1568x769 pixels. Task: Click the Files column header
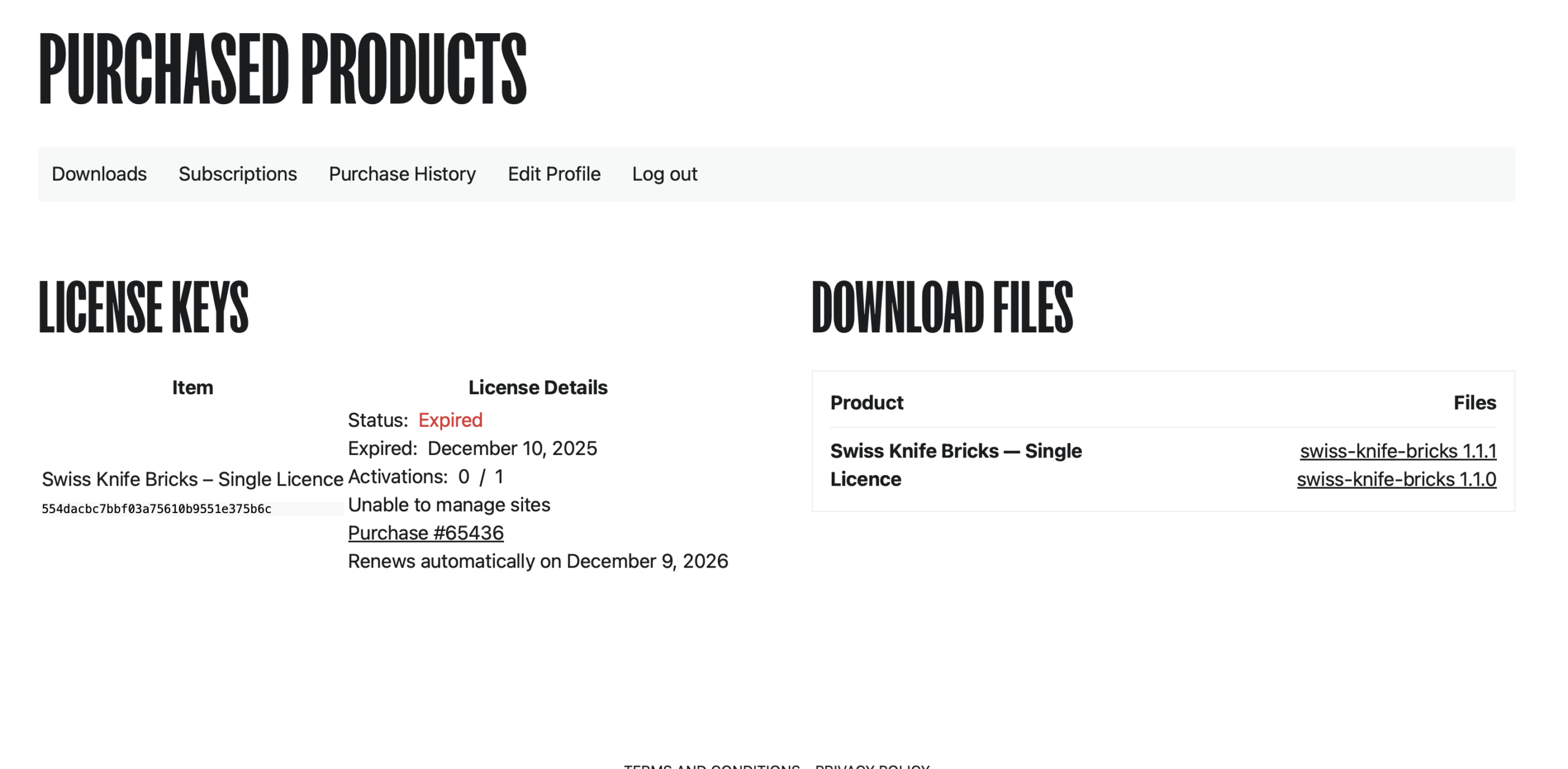coord(1474,402)
